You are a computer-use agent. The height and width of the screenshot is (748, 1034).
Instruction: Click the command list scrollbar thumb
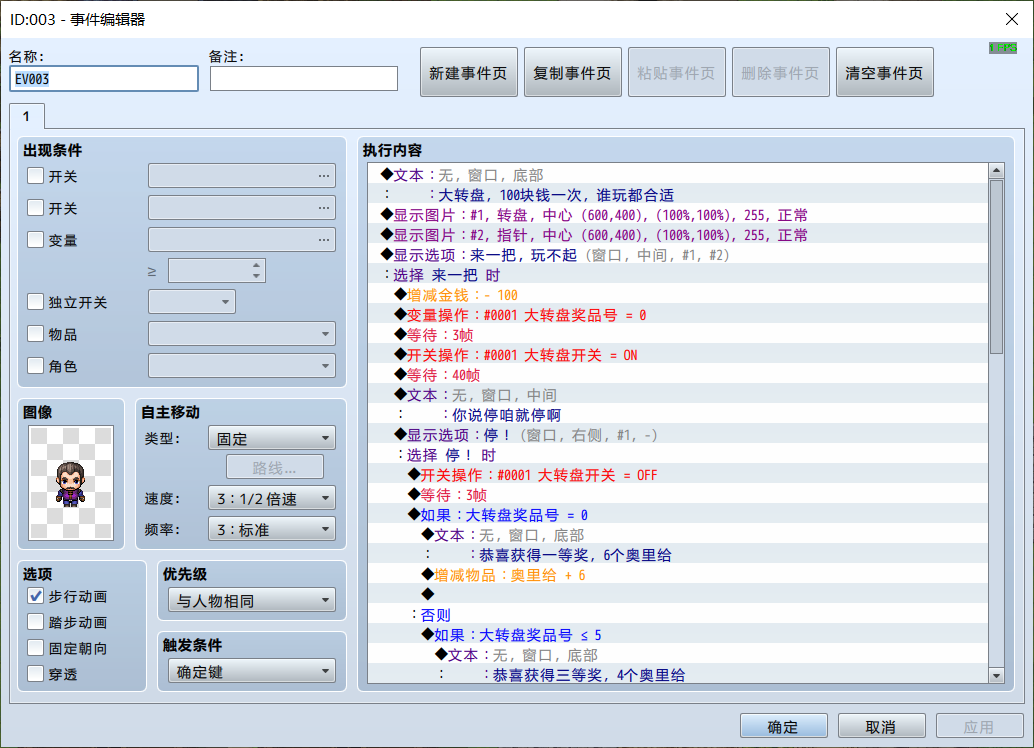tap(996, 266)
